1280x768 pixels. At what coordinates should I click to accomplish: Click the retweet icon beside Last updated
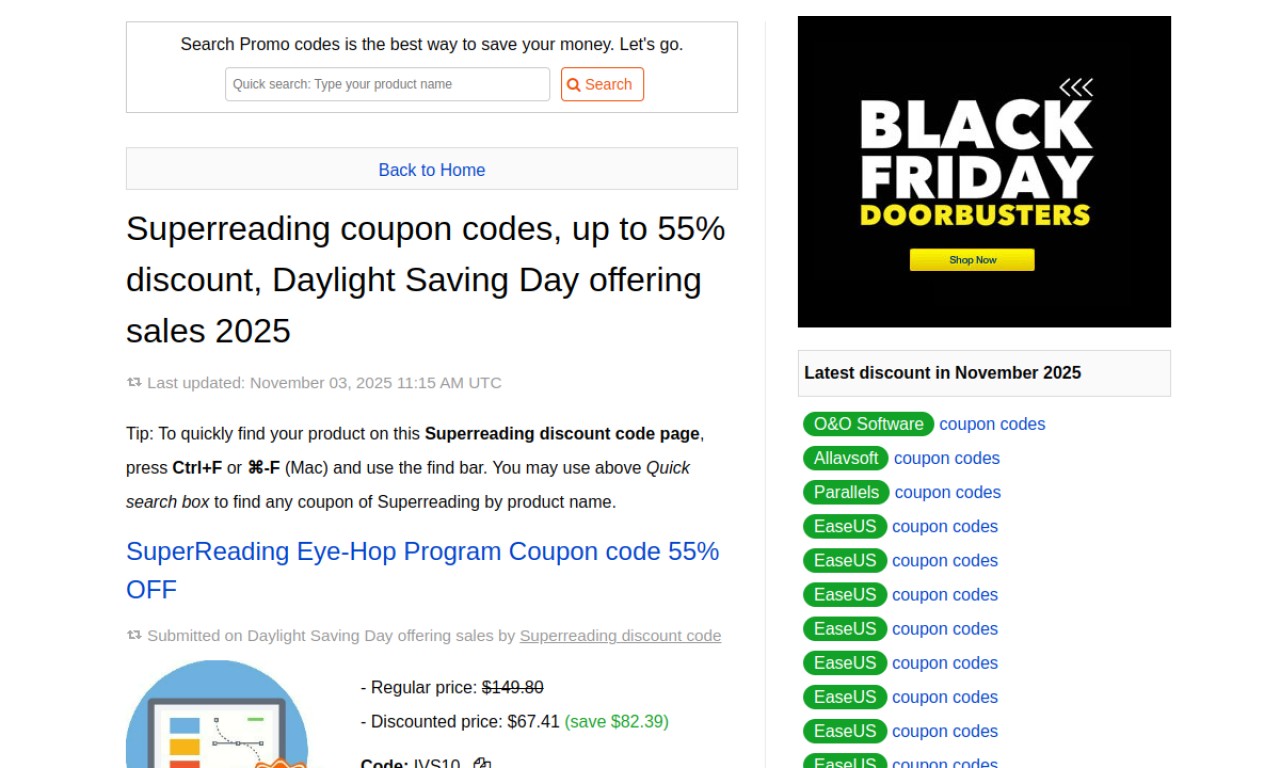[x=134, y=382]
